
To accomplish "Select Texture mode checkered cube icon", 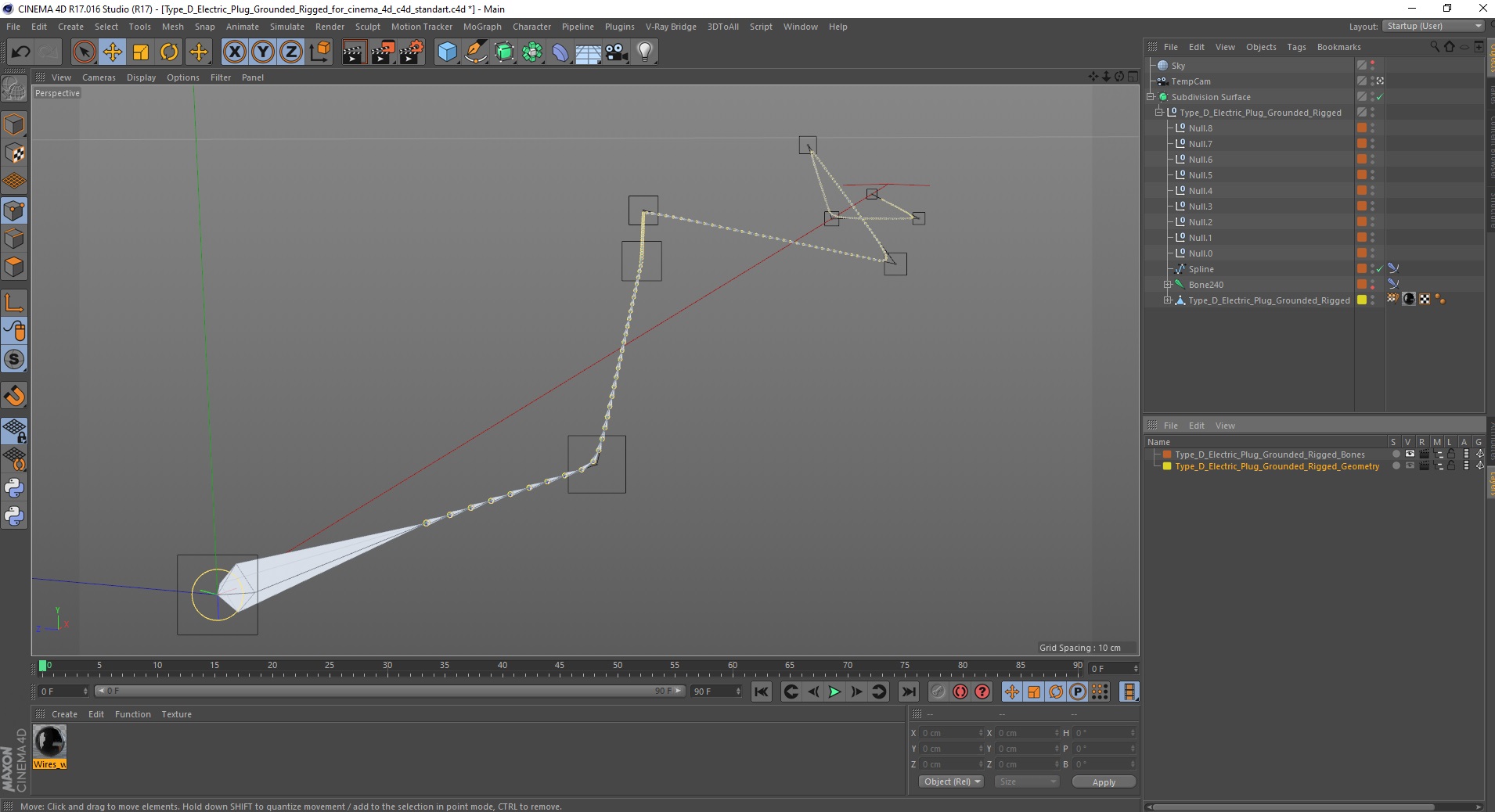I will (x=14, y=153).
